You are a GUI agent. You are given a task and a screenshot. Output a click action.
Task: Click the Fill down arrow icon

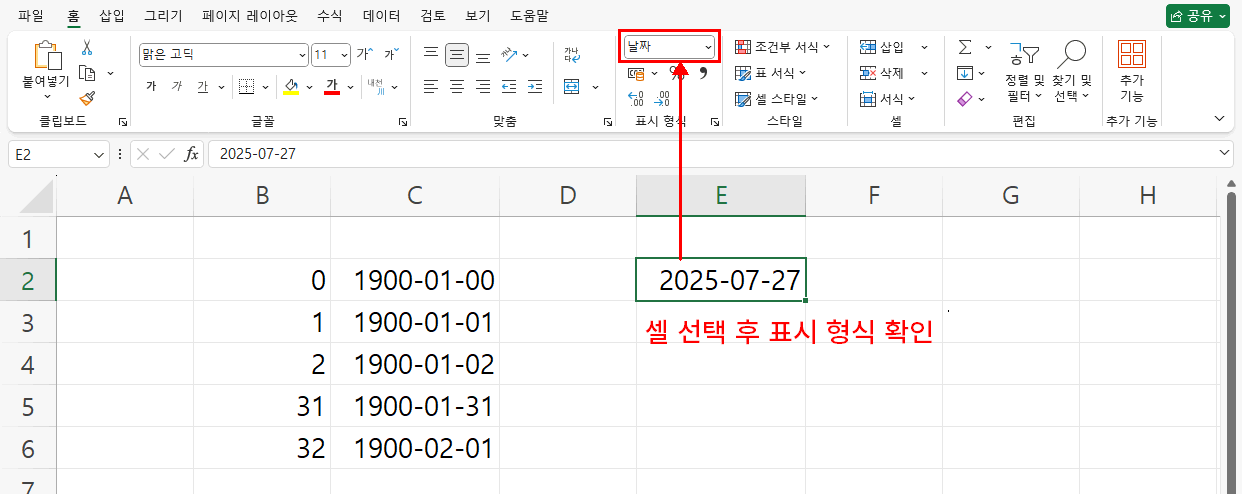pyautogui.click(x=965, y=73)
